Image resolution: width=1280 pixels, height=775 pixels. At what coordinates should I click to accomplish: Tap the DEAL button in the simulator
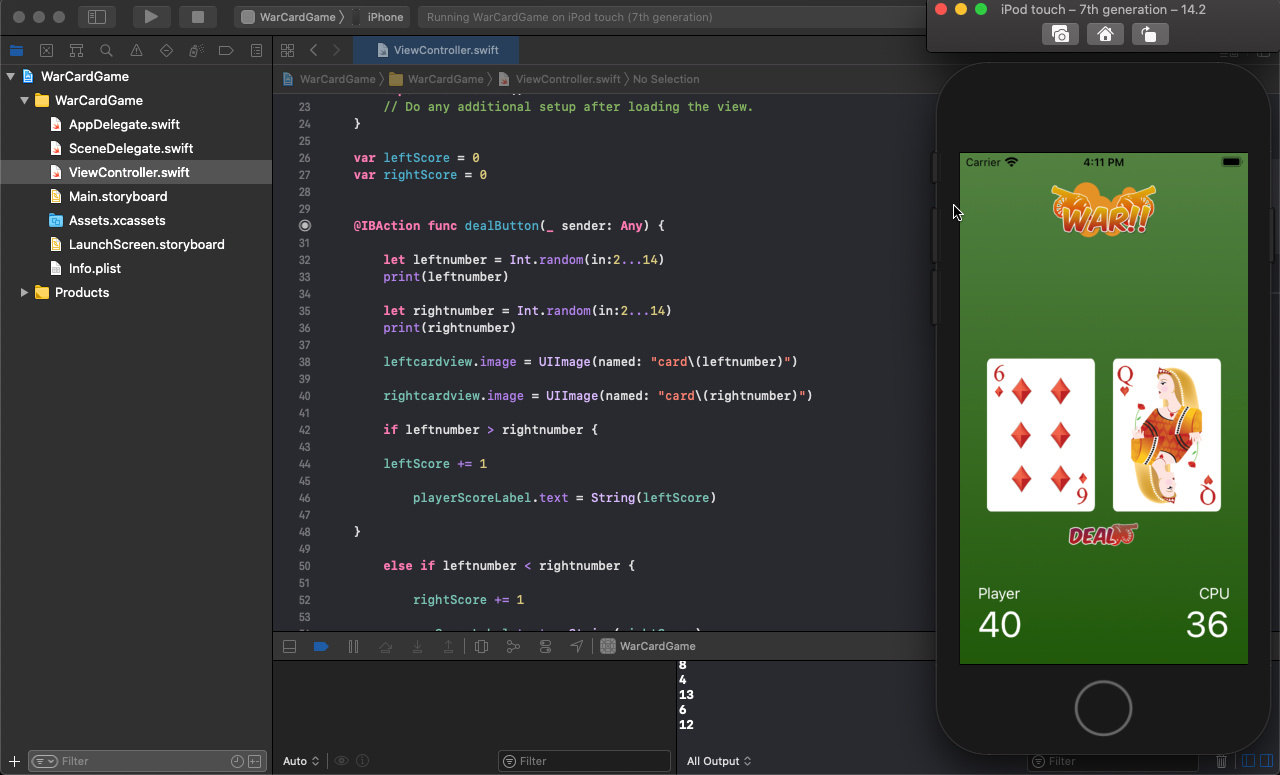point(1103,535)
